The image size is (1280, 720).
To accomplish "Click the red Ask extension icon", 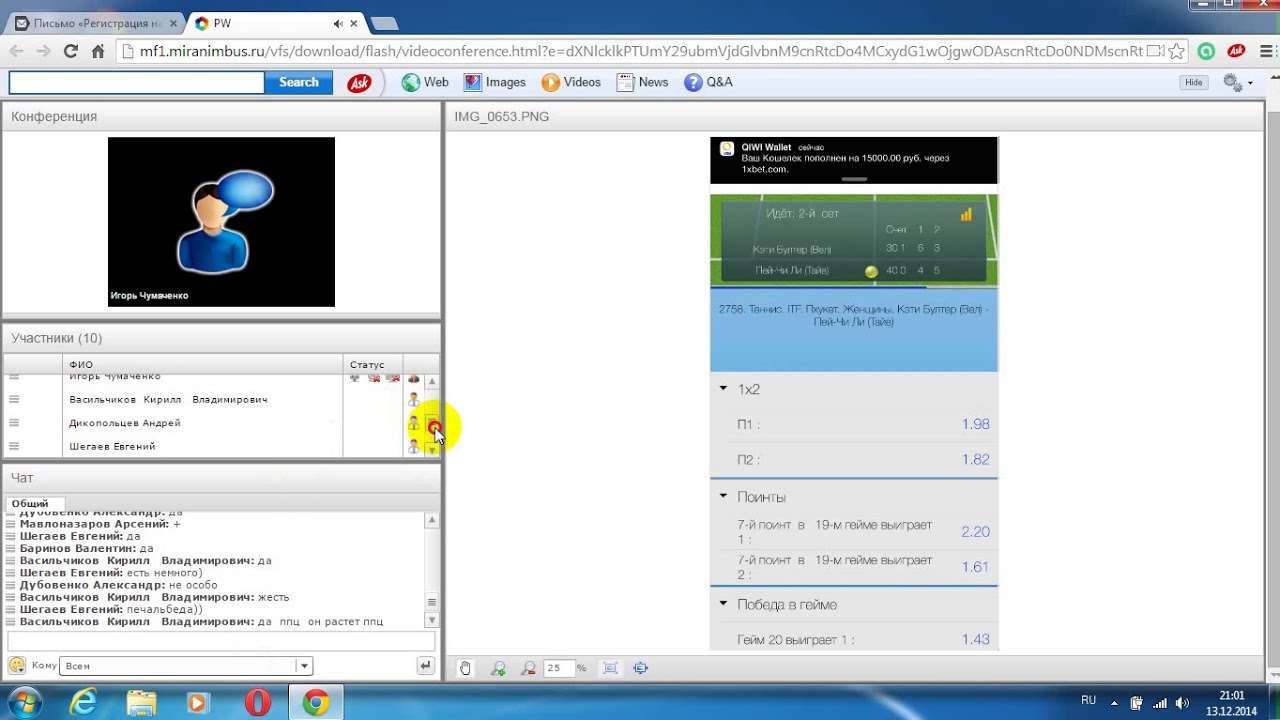I will tap(1236, 51).
